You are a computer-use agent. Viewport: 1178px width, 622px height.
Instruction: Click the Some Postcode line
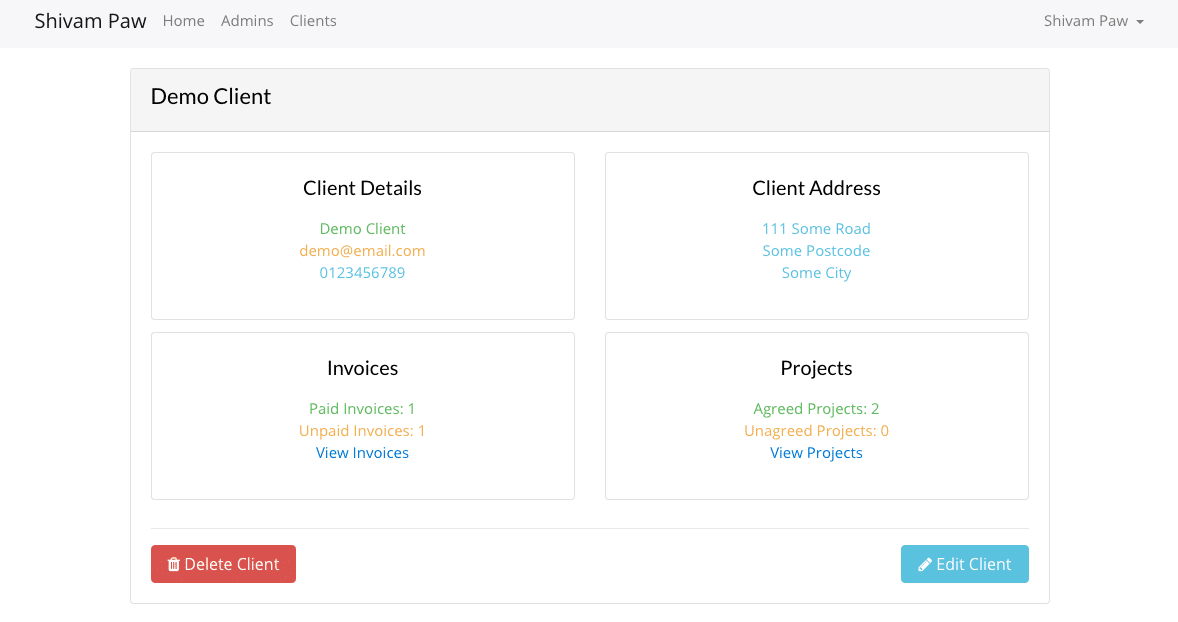(816, 251)
